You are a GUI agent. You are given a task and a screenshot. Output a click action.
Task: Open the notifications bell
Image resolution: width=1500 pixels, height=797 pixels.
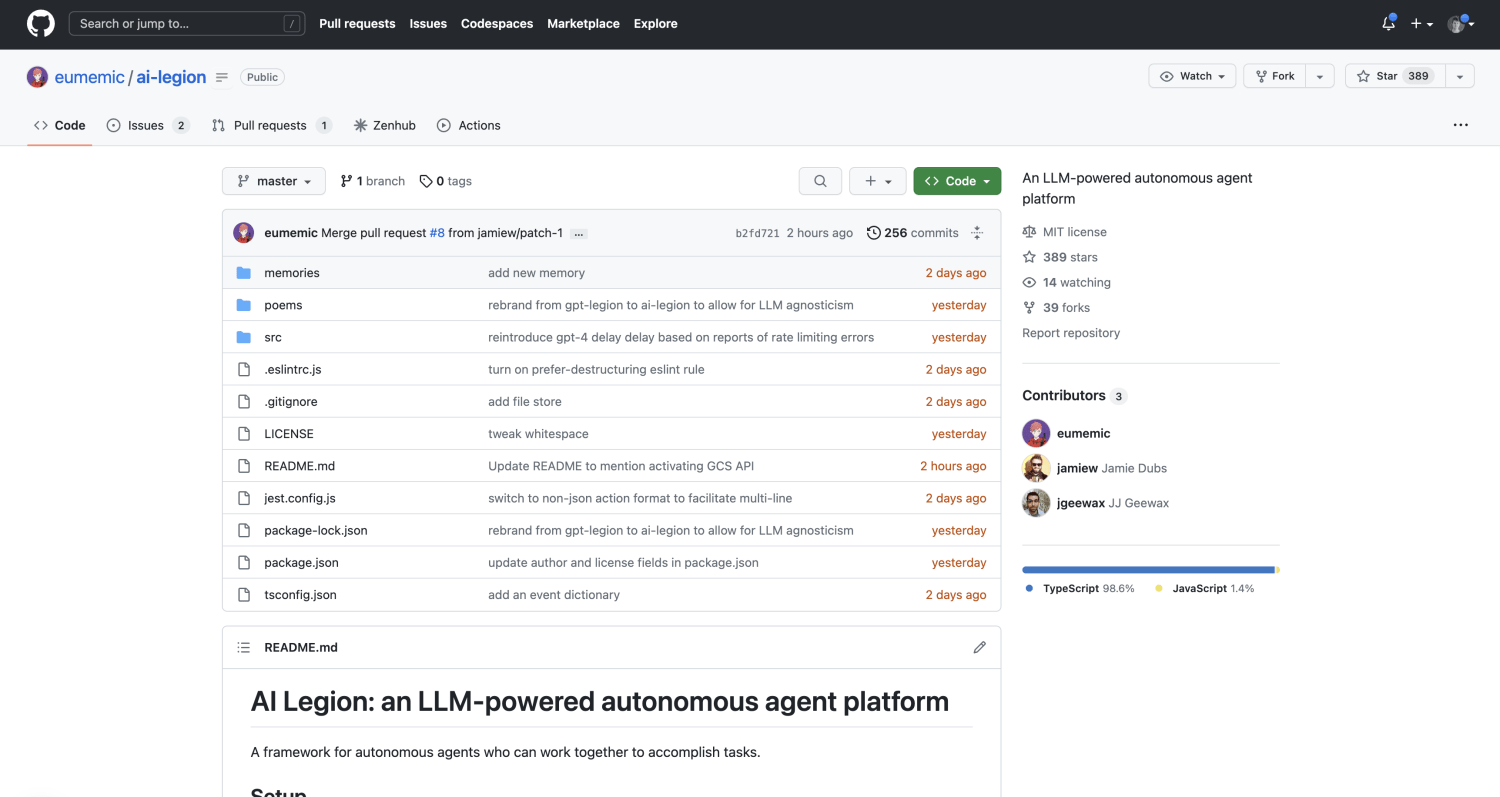1388,24
